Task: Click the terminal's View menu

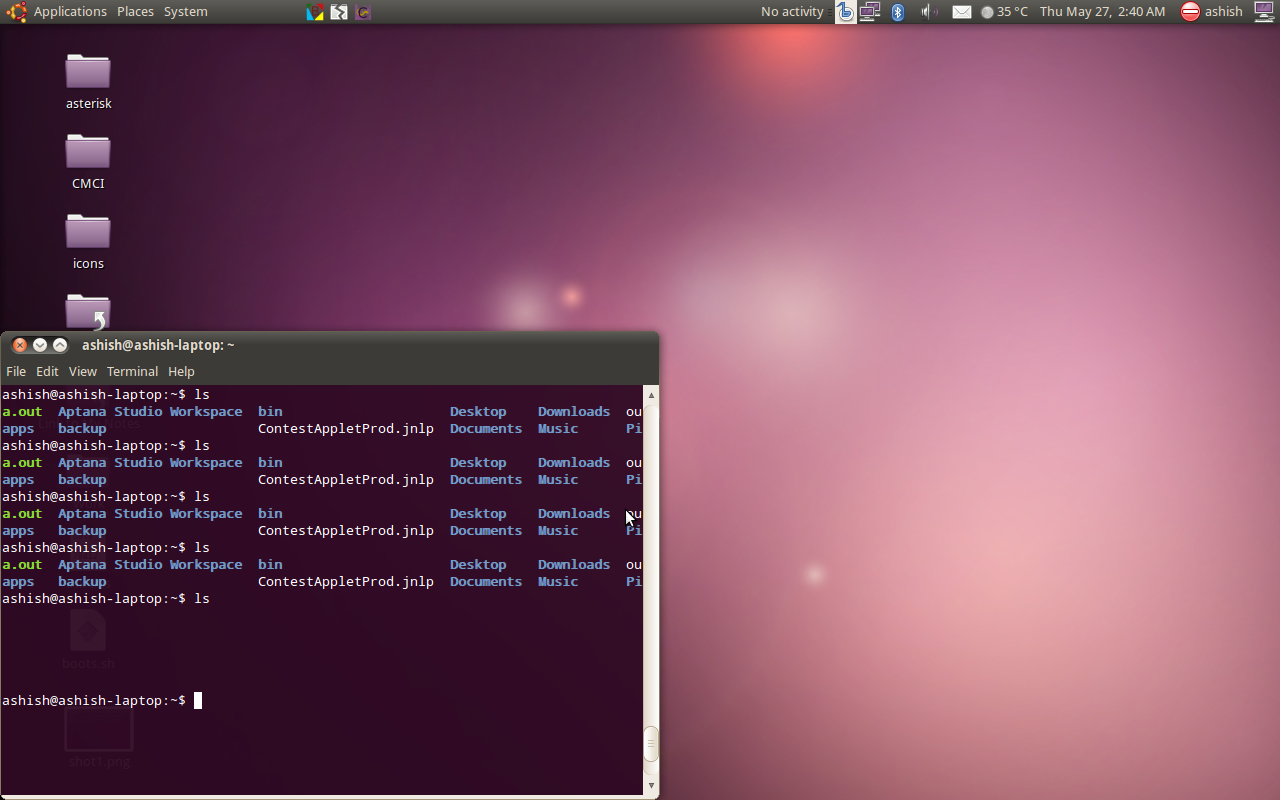Action: tap(82, 371)
